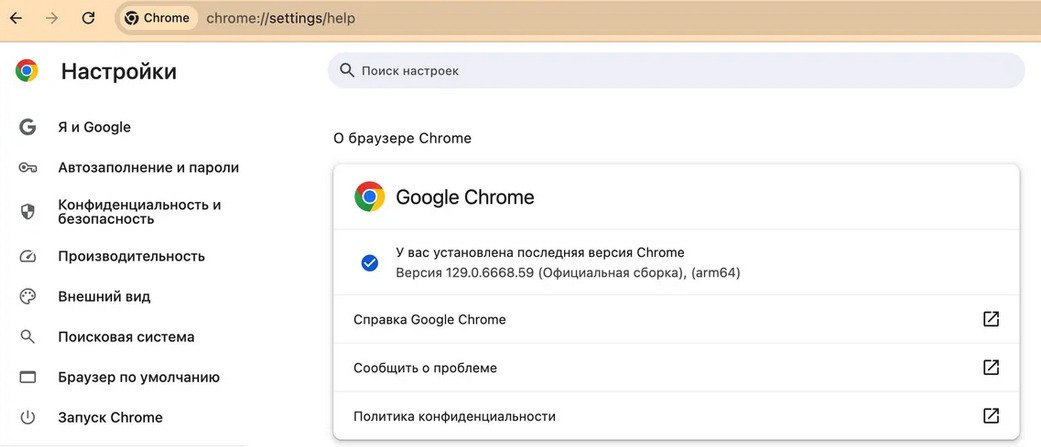Click external link icon for Справка Google Chrome

(x=991, y=319)
